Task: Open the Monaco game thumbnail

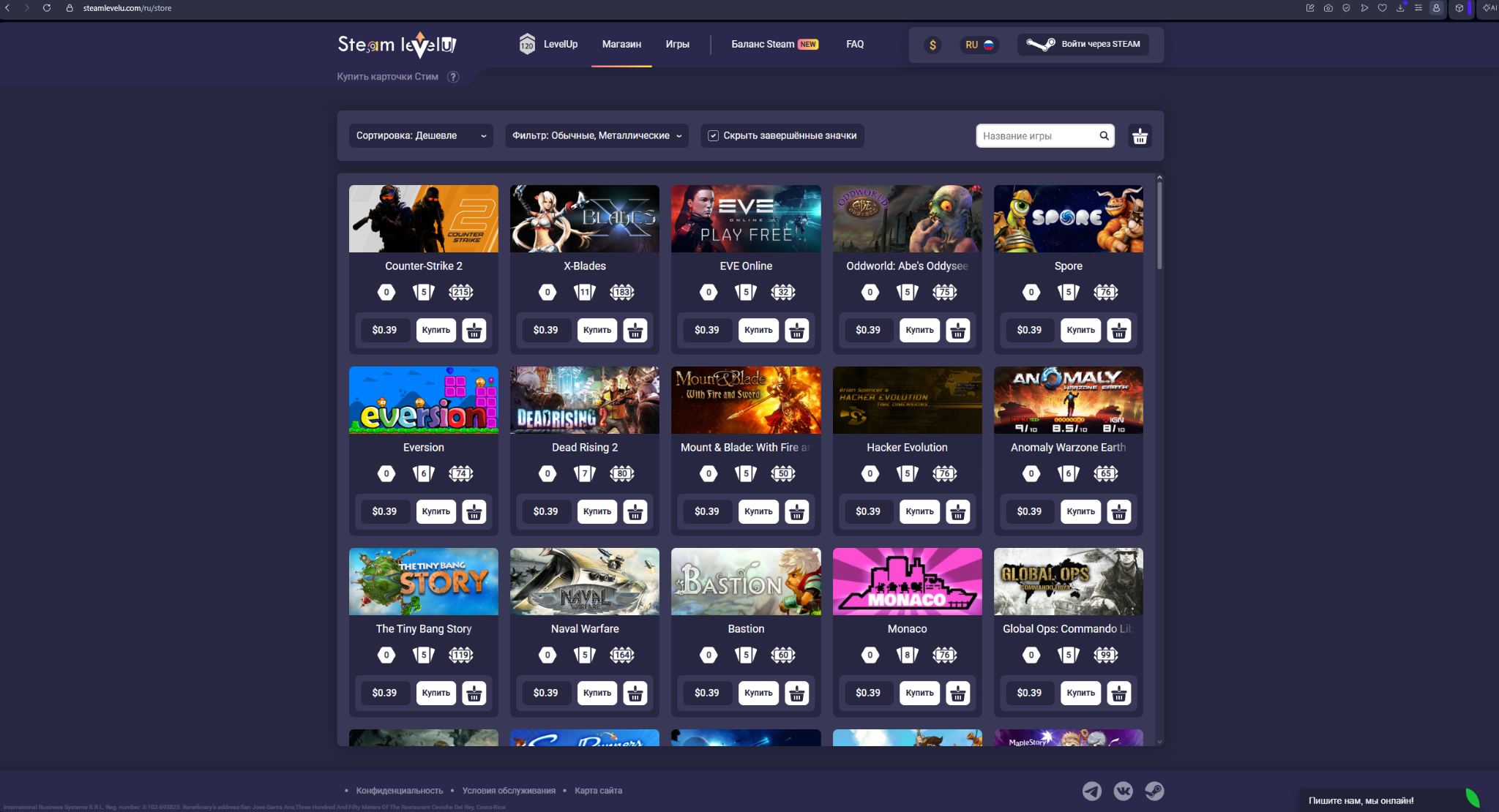Action: [x=907, y=582]
